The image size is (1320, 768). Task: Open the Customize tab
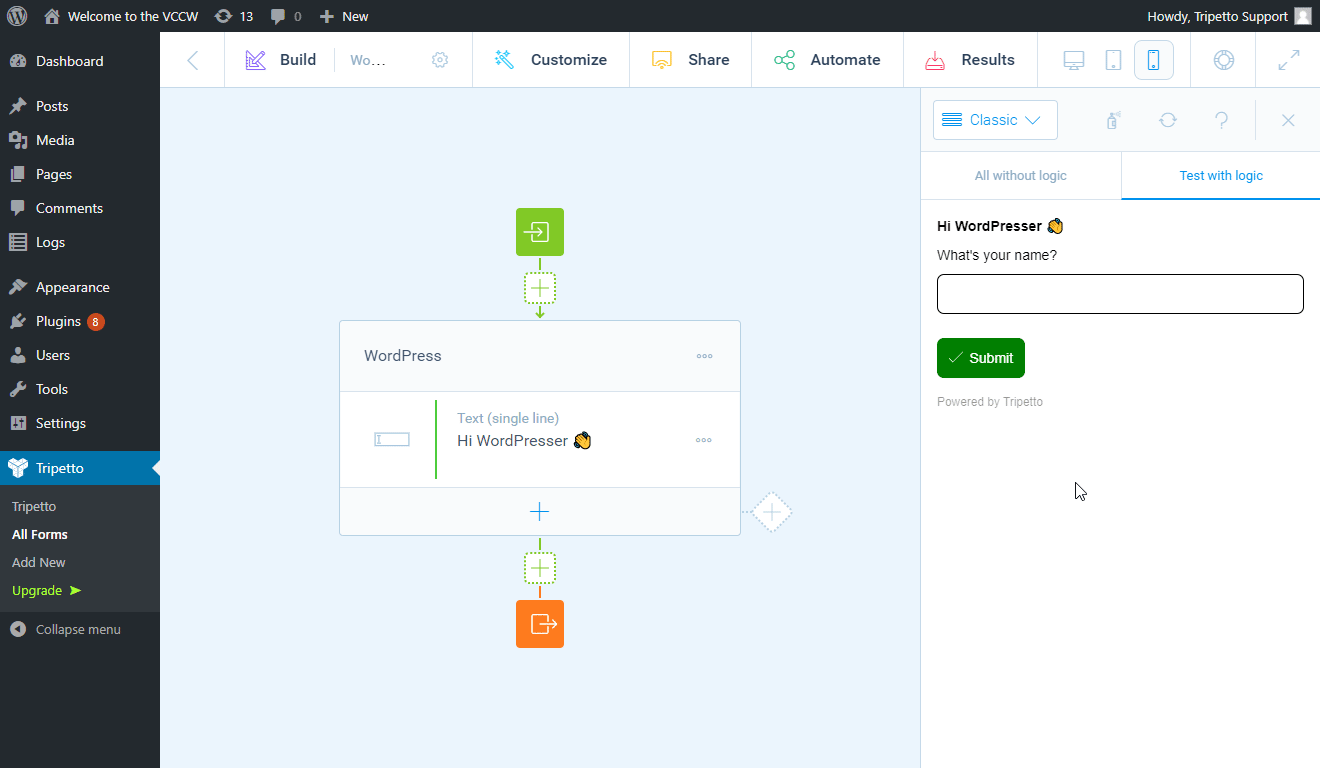[x=551, y=60]
